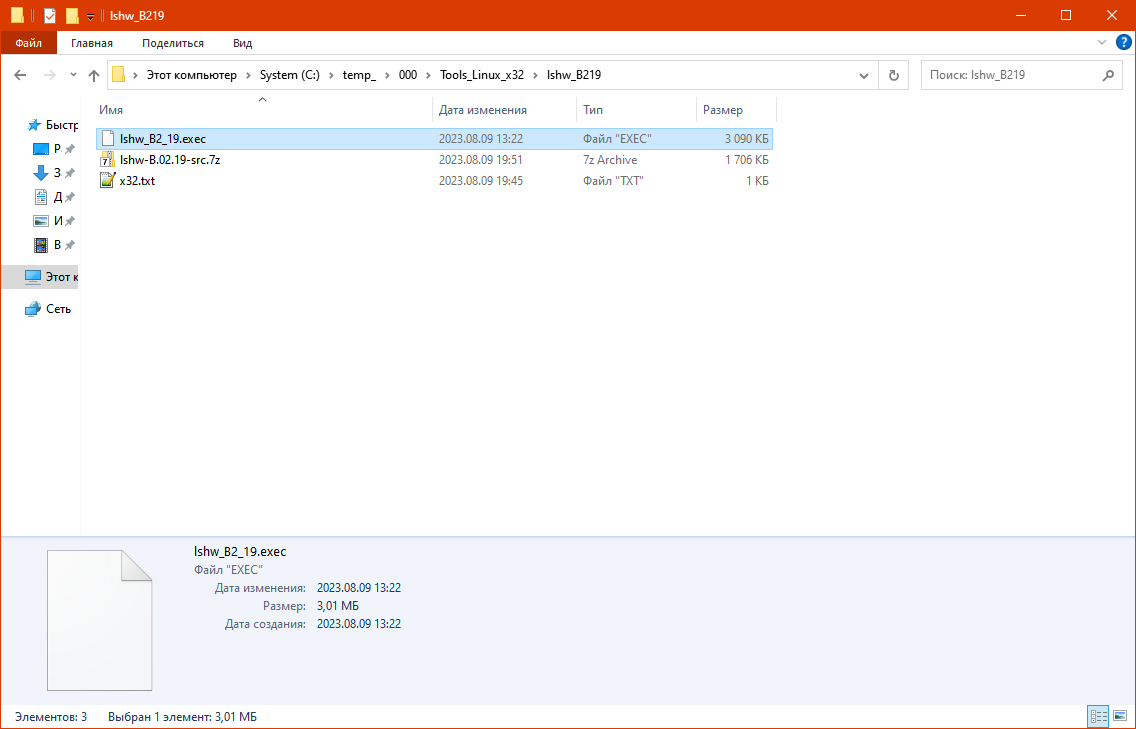The image size is (1136, 729).
Task: Click the 3,01 МБ size value in details pane
Action: [338, 606]
